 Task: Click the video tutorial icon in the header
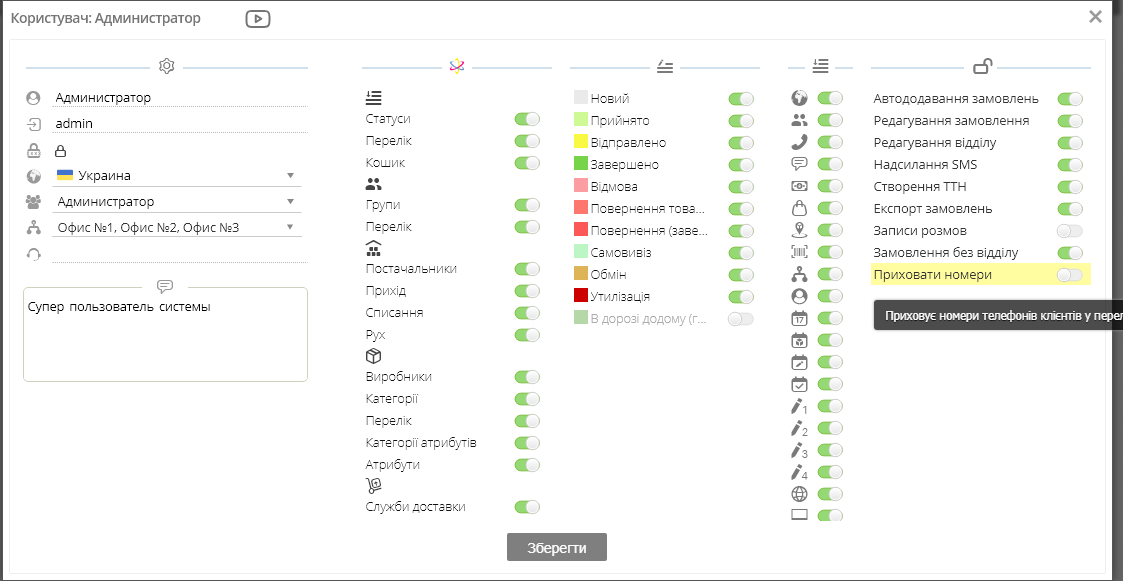(x=257, y=18)
